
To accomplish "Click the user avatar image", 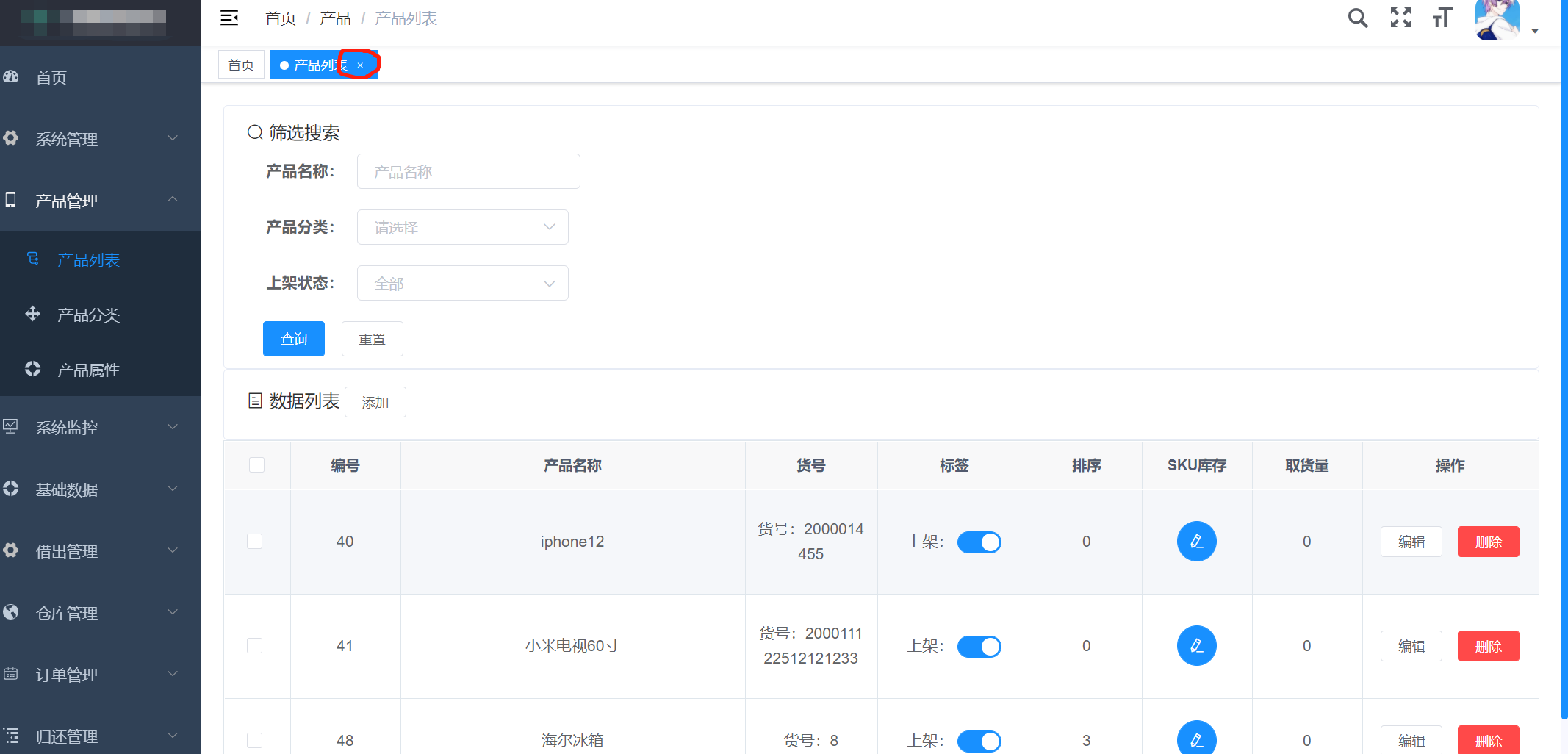I will pyautogui.click(x=1497, y=20).
